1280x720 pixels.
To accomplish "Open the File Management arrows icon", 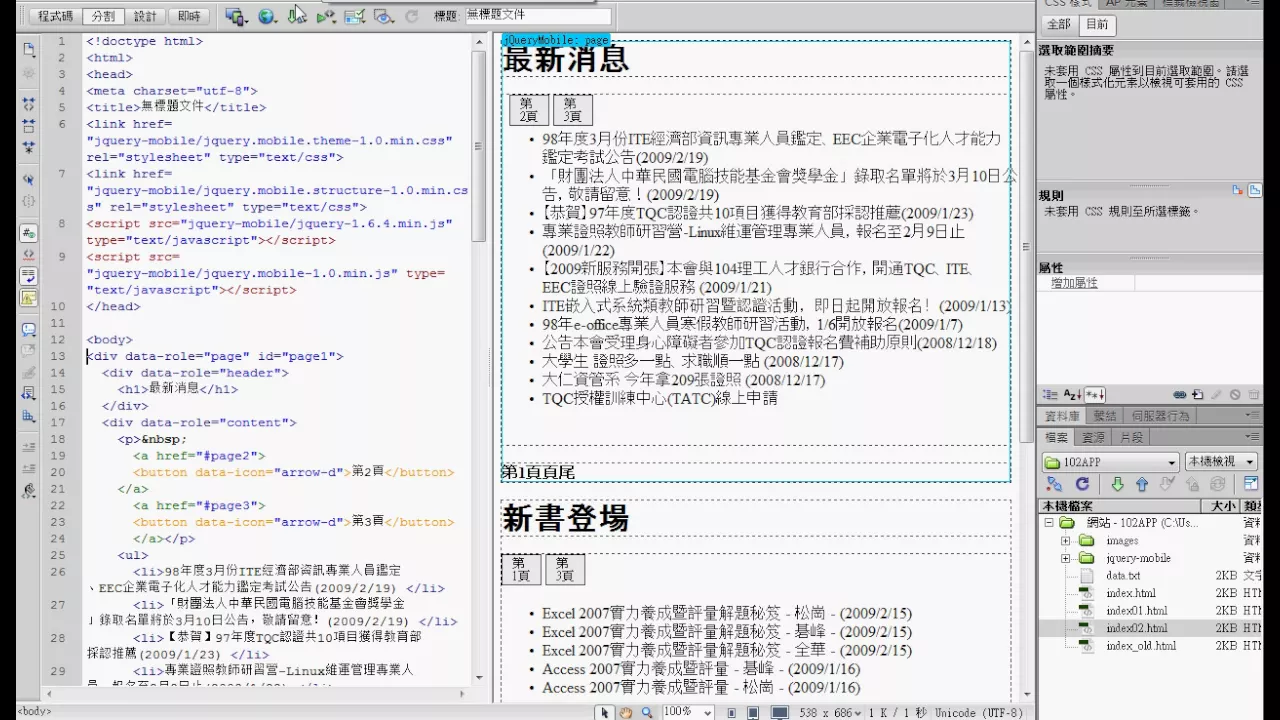I will [x=297, y=16].
